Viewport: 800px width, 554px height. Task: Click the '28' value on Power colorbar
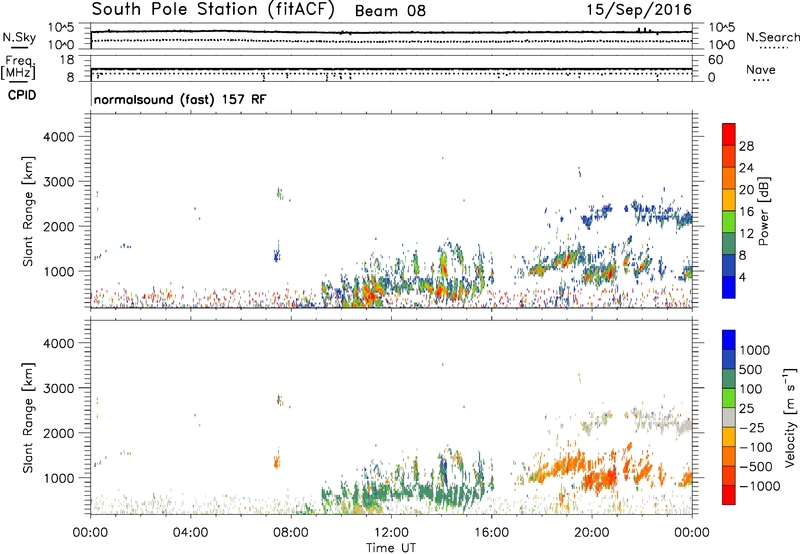(746, 146)
